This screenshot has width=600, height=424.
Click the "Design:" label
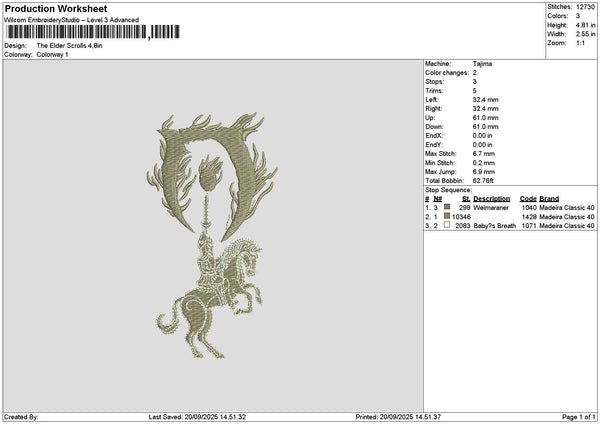[15, 46]
